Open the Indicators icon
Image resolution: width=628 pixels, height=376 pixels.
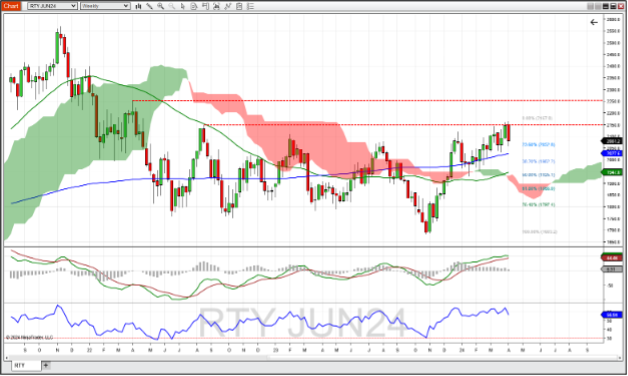[x=228, y=6]
